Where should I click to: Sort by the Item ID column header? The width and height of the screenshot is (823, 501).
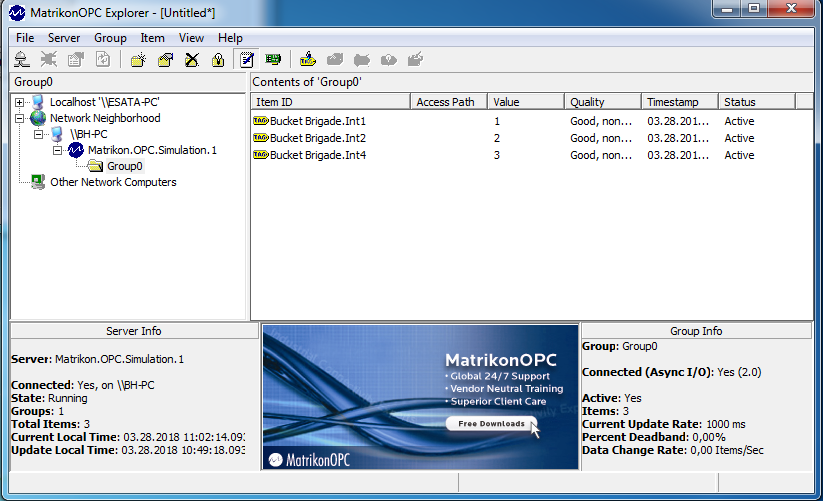click(331, 102)
